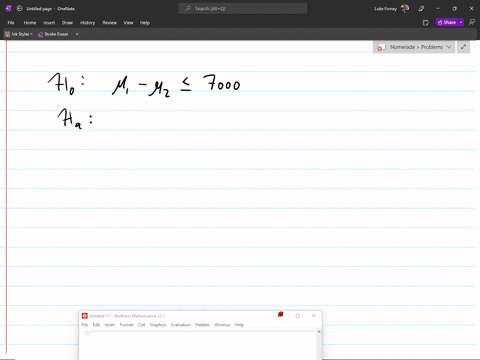Open the Help ribbon tab in OneNote
This screenshot has width=480, height=360.
point(145,23)
